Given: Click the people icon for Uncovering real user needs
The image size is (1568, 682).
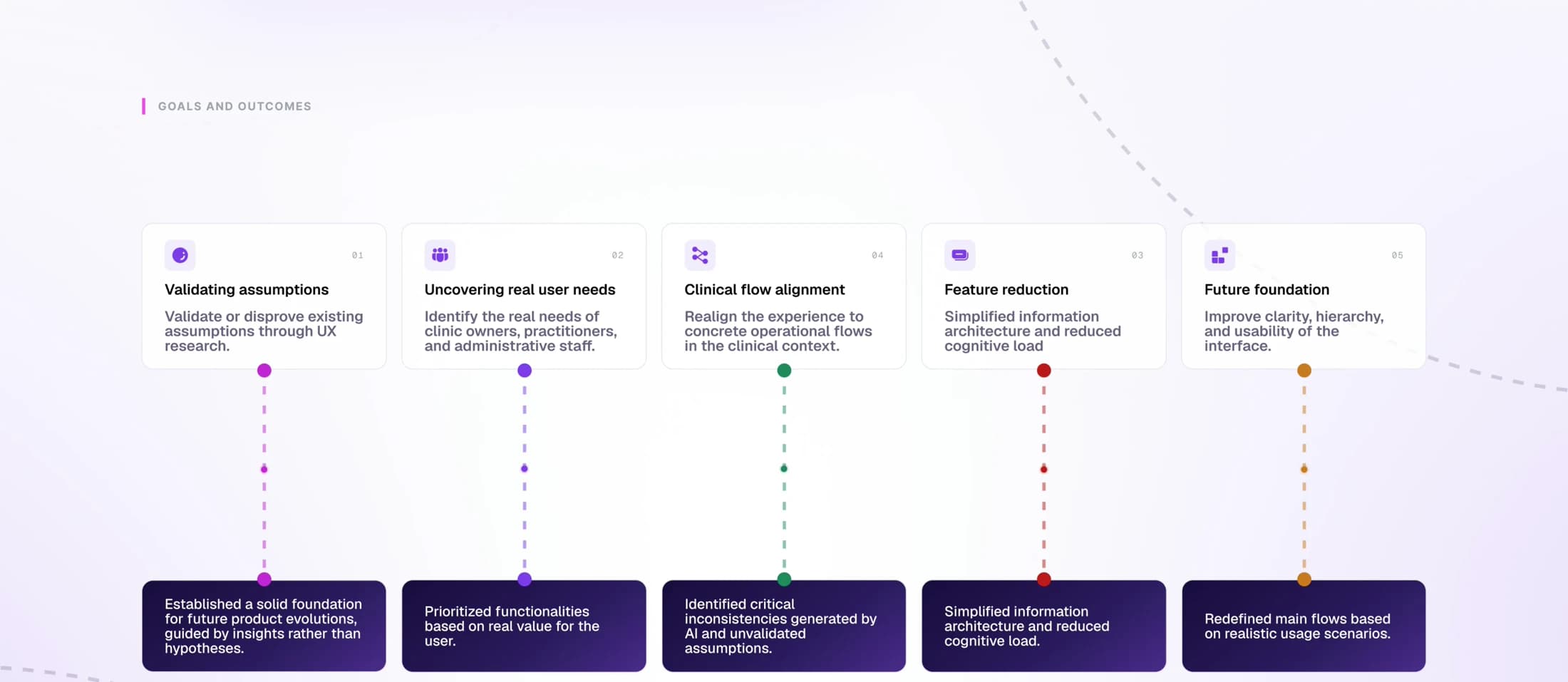Looking at the screenshot, I should (x=440, y=255).
